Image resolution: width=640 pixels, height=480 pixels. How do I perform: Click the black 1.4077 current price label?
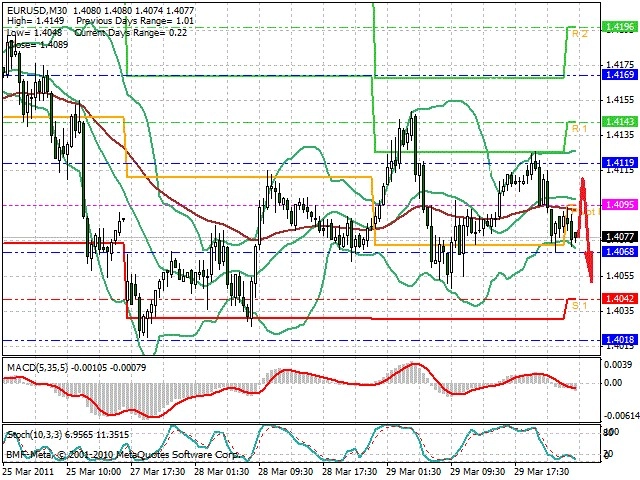[620, 237]
